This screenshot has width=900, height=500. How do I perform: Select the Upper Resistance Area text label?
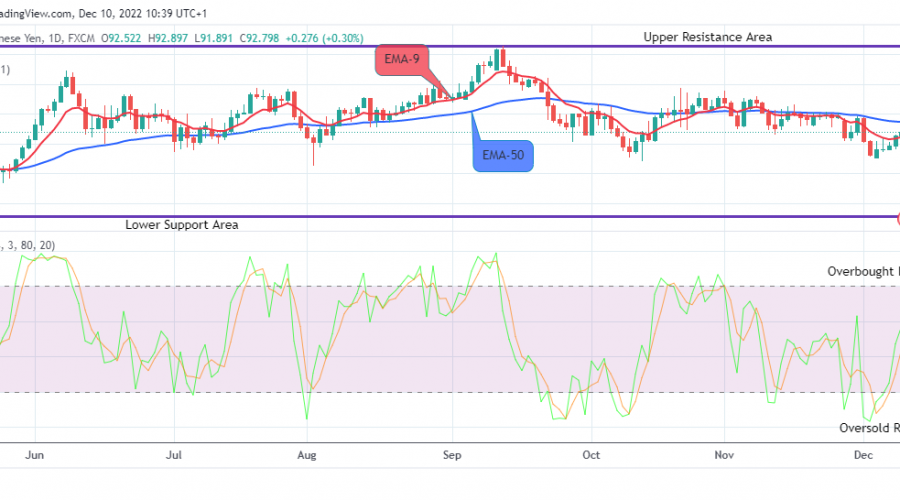point(707,37)
